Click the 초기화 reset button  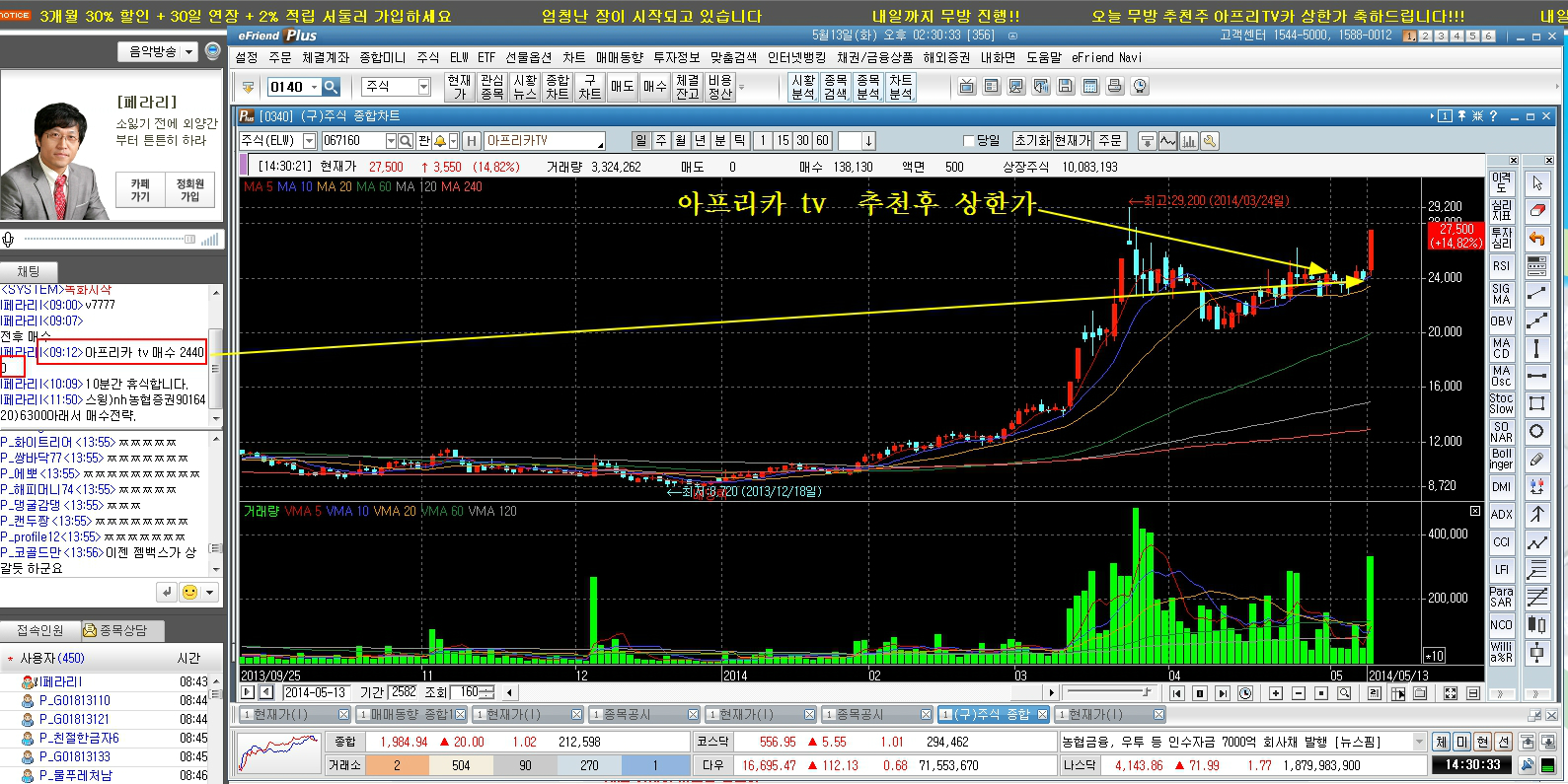[x=1032, y=141]
